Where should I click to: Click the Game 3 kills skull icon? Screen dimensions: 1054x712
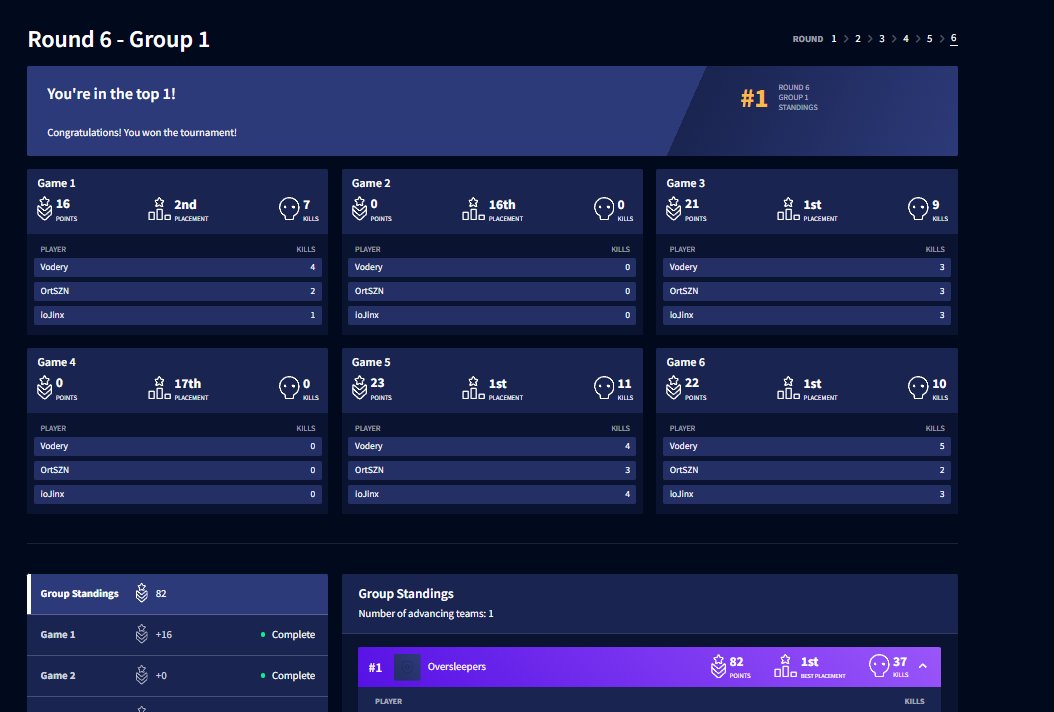click(x=918, y=209)
